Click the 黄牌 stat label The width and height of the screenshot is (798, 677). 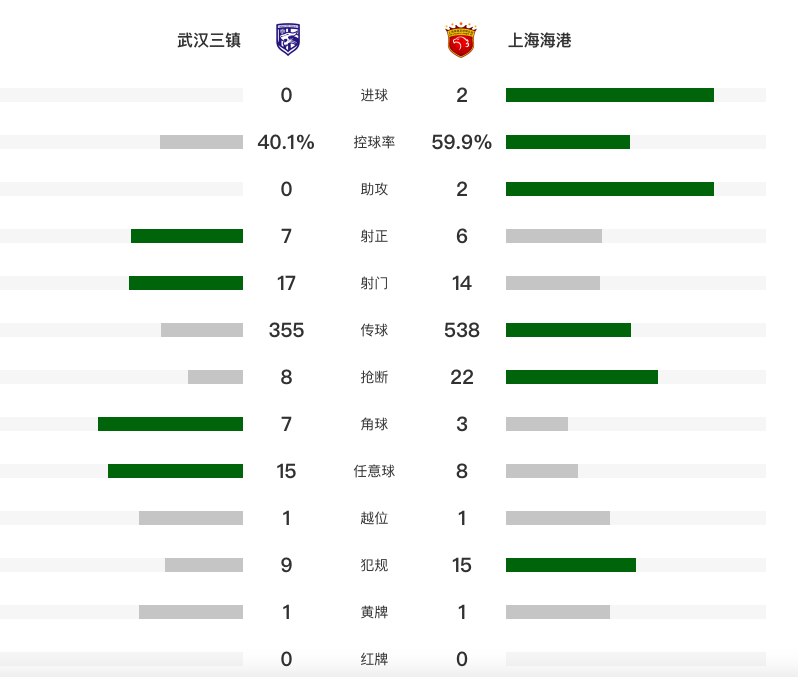point(374,612)
